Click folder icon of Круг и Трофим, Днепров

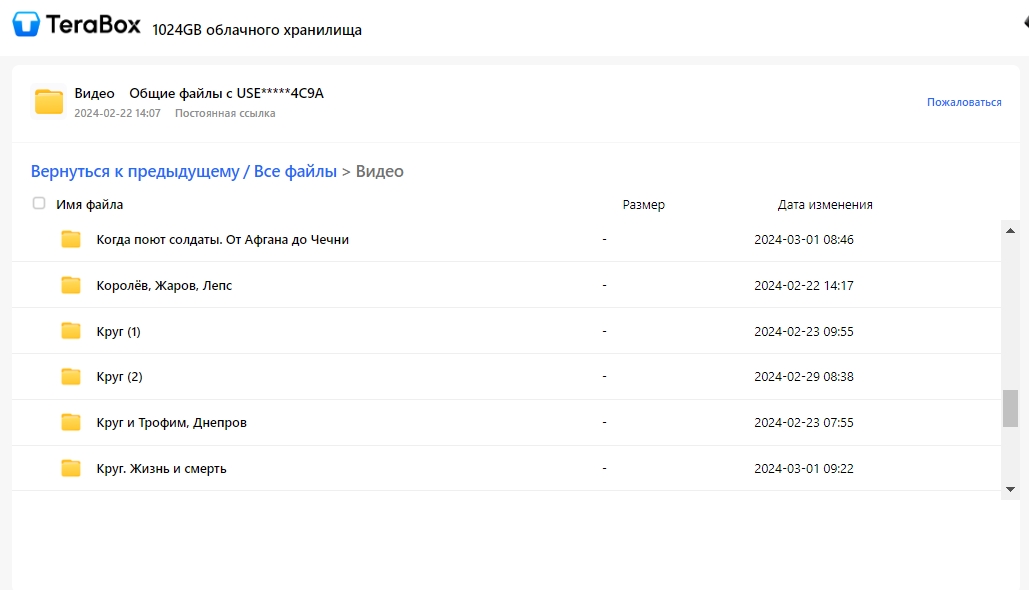point(71,422)
